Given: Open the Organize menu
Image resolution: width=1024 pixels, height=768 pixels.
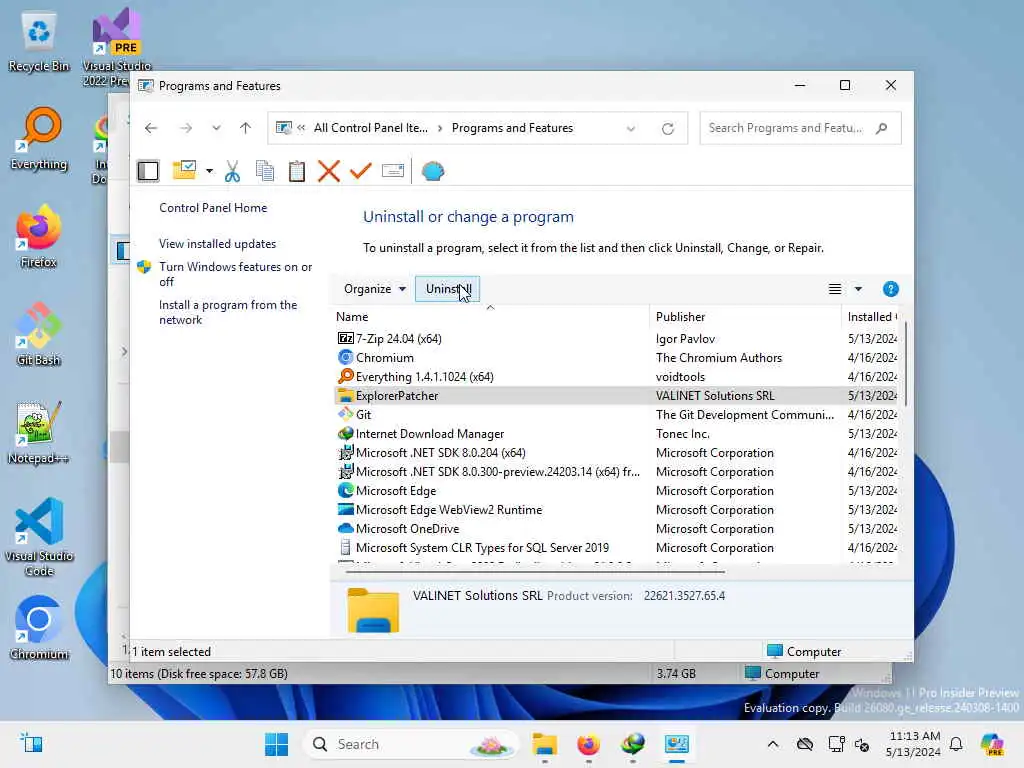Looking at the screenshot, I should 375,289.
